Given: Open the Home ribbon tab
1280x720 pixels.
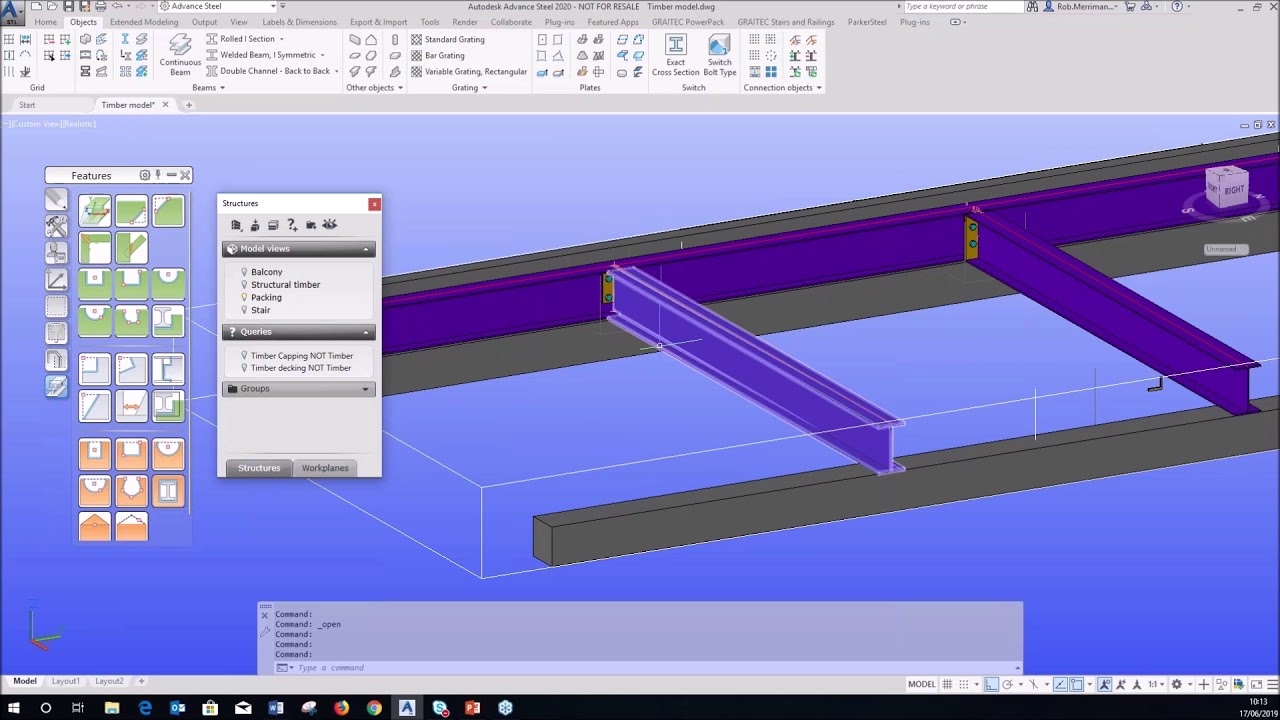Looking at the screenshot, I should 45,22.
